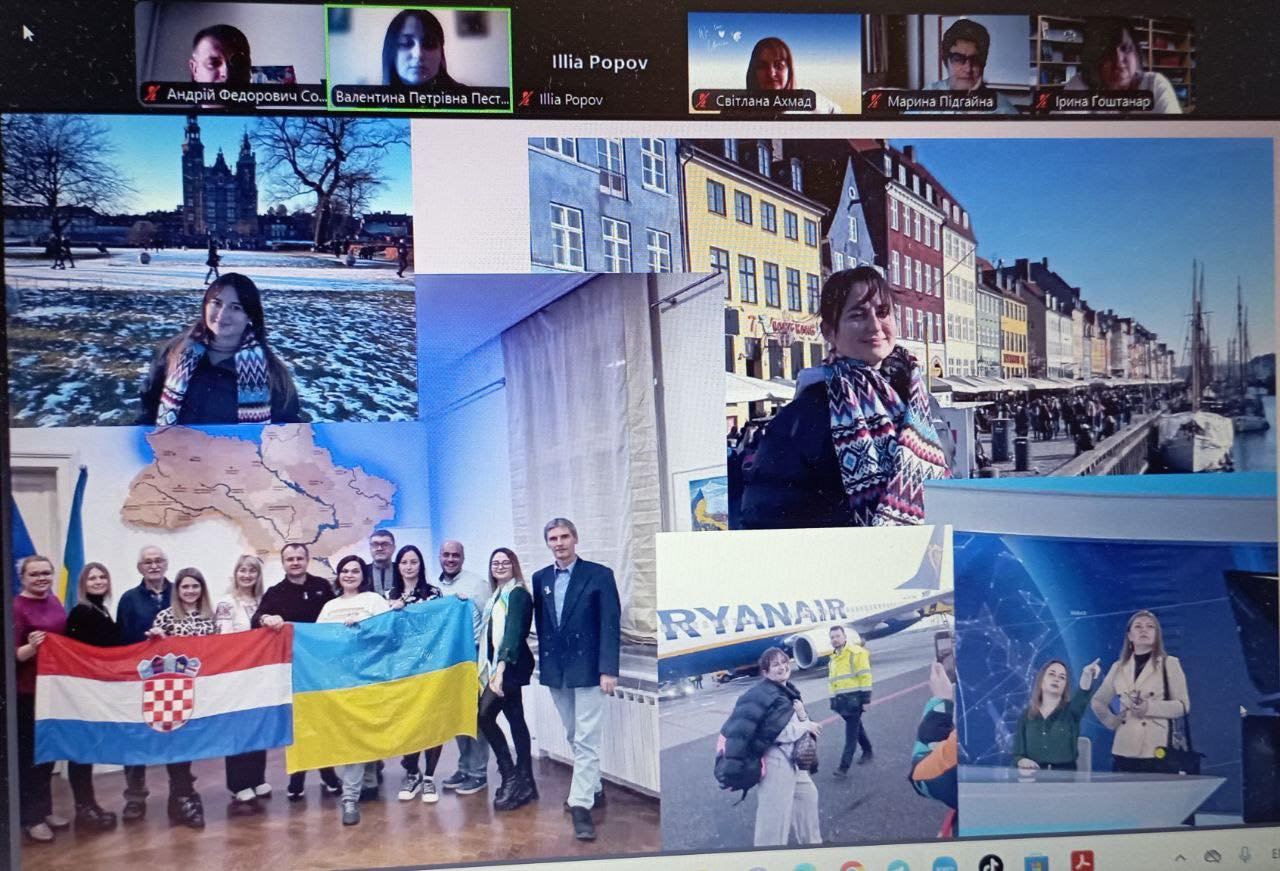This screenshot has height=871, width=1280.
Task: Click the OneDrive cloud tray icon
Action: [x=1212, y=856]
